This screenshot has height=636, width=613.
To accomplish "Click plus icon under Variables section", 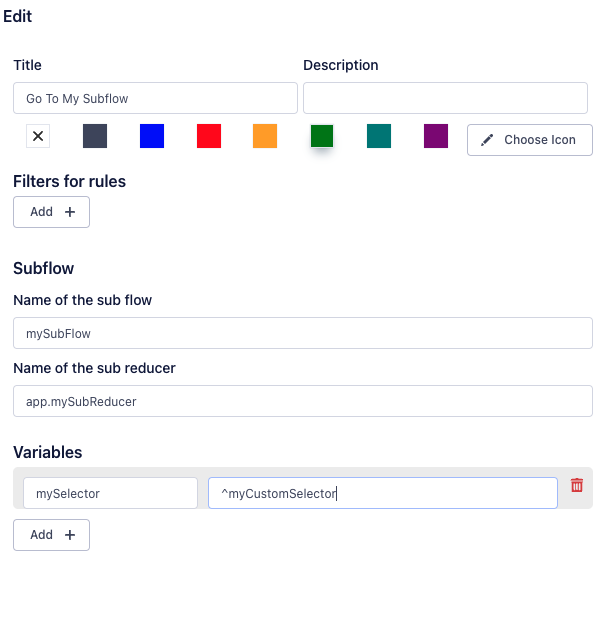I will (69, 535).
